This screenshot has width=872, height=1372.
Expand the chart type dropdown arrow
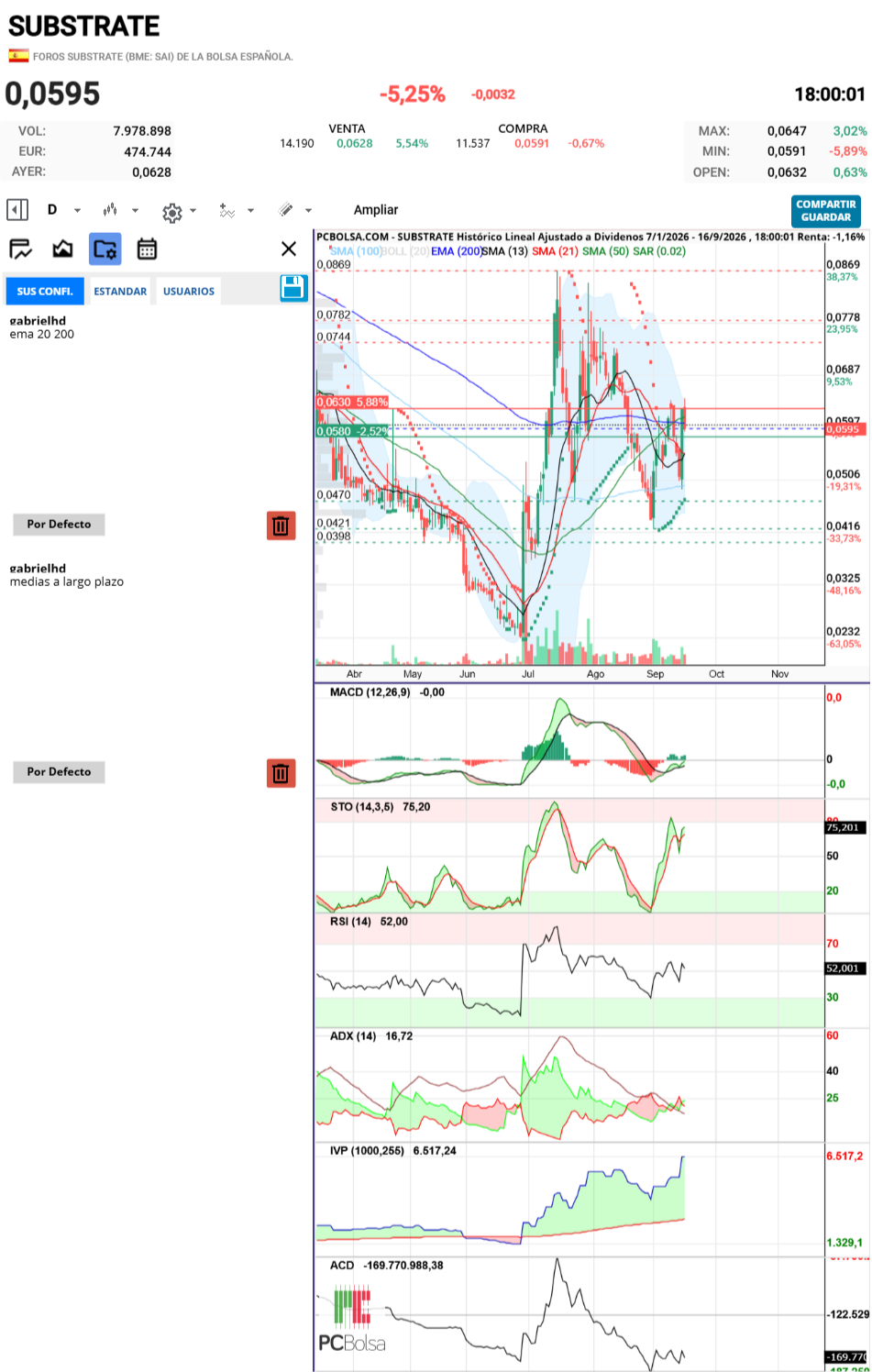point(135,210)
